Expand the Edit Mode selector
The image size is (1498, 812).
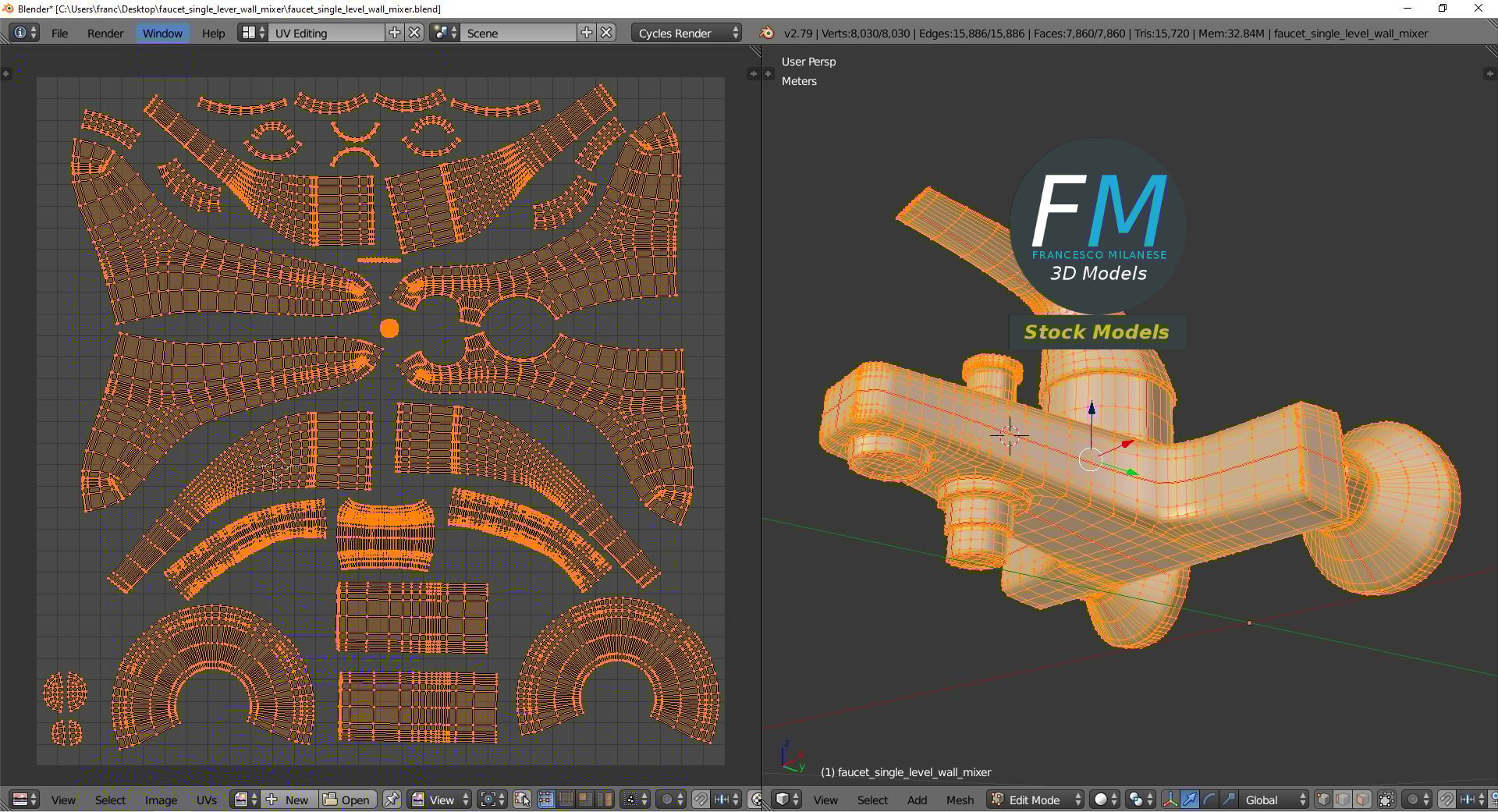click(x=1036, y=800)
